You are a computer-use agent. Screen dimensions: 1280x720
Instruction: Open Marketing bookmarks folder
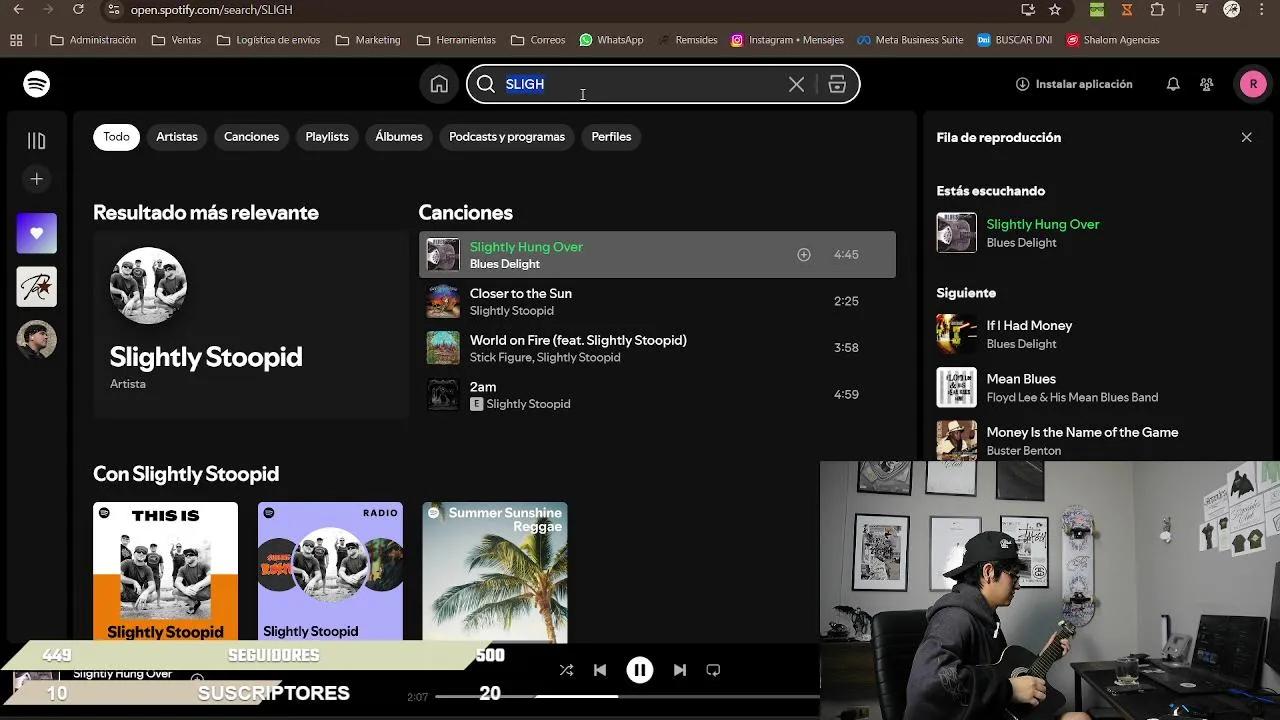pyautogui.click(x=368, y=40)
